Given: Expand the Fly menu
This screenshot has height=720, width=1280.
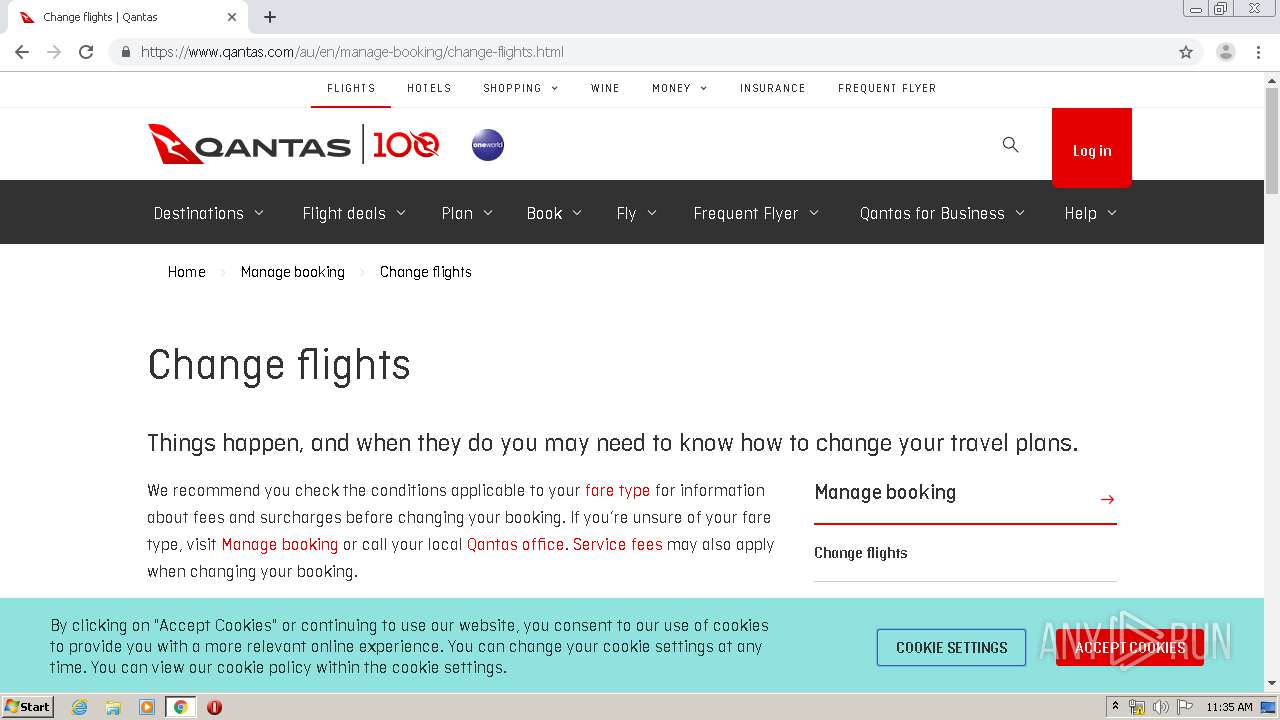Looking at the screenshot, I should pos(636,213).
